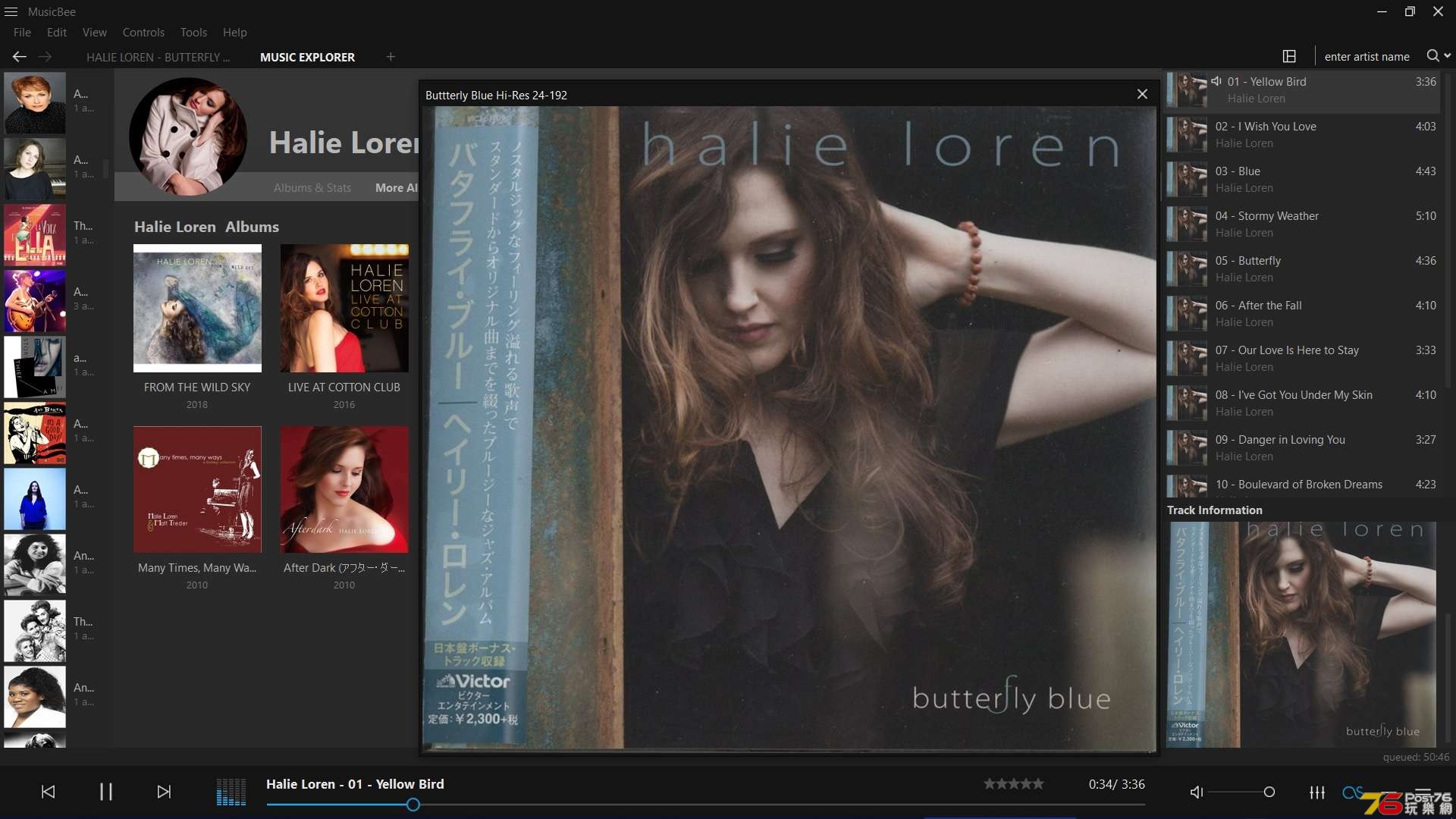Expand the search options dropdown arrow

point(1448,56)
